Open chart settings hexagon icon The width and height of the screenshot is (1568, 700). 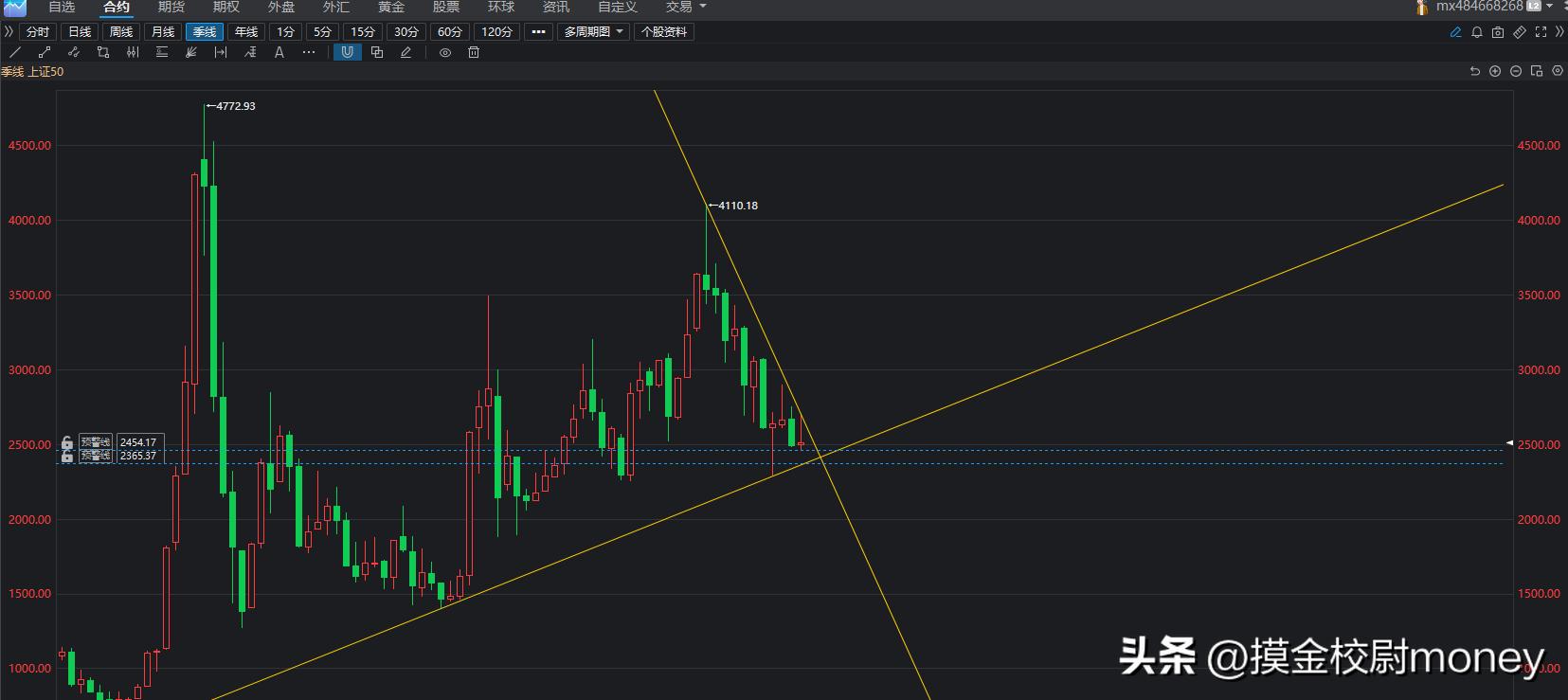tap(1558, 71)
